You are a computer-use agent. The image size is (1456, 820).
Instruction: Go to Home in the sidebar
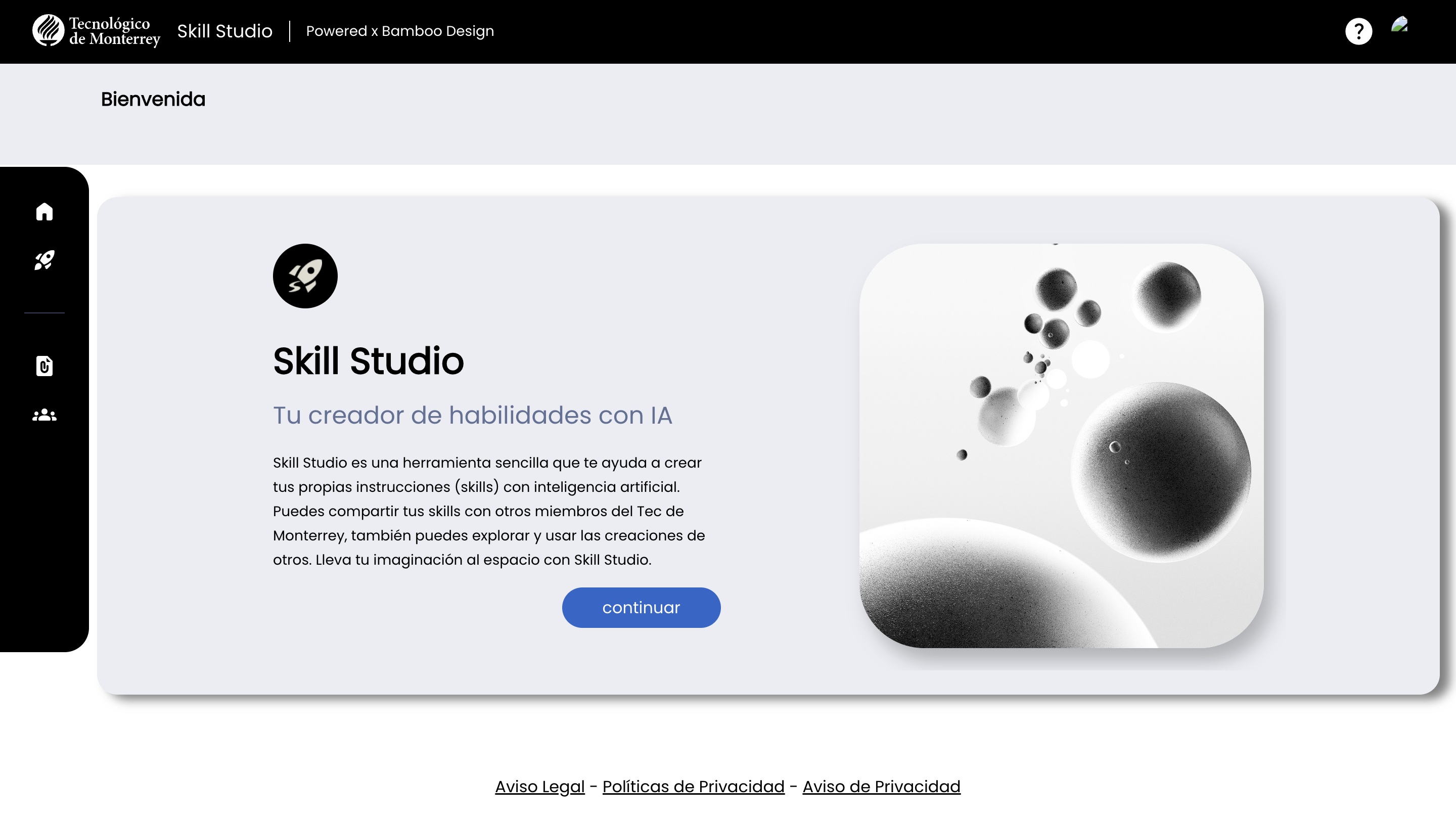point(44,211)
